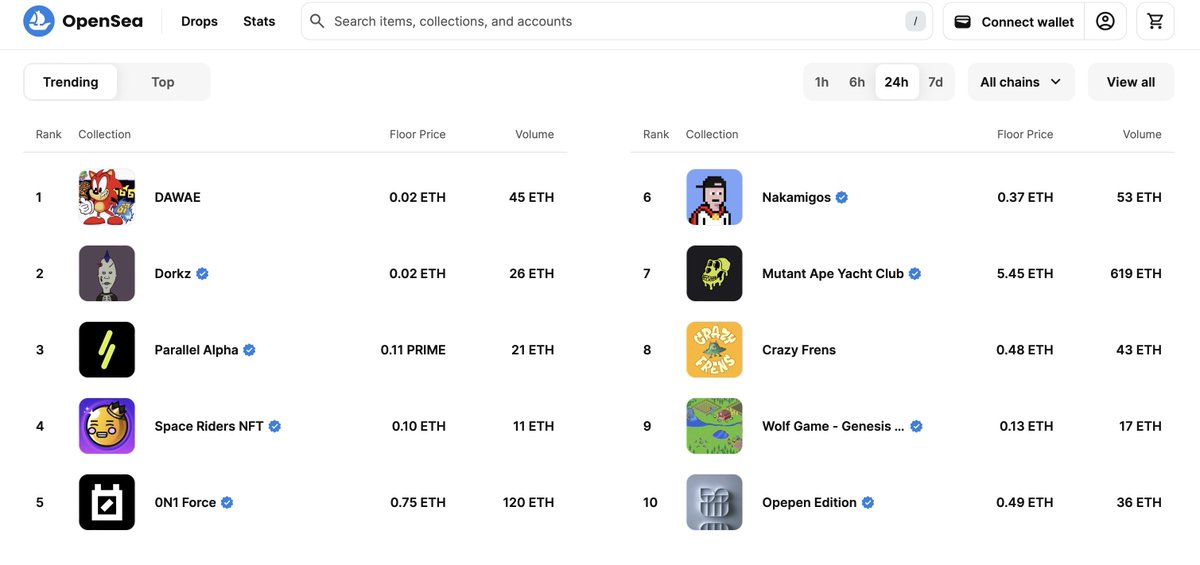Click the 0.10 ETH floor price
This screenshot has width=1200, height=565.
pos(419,426)
